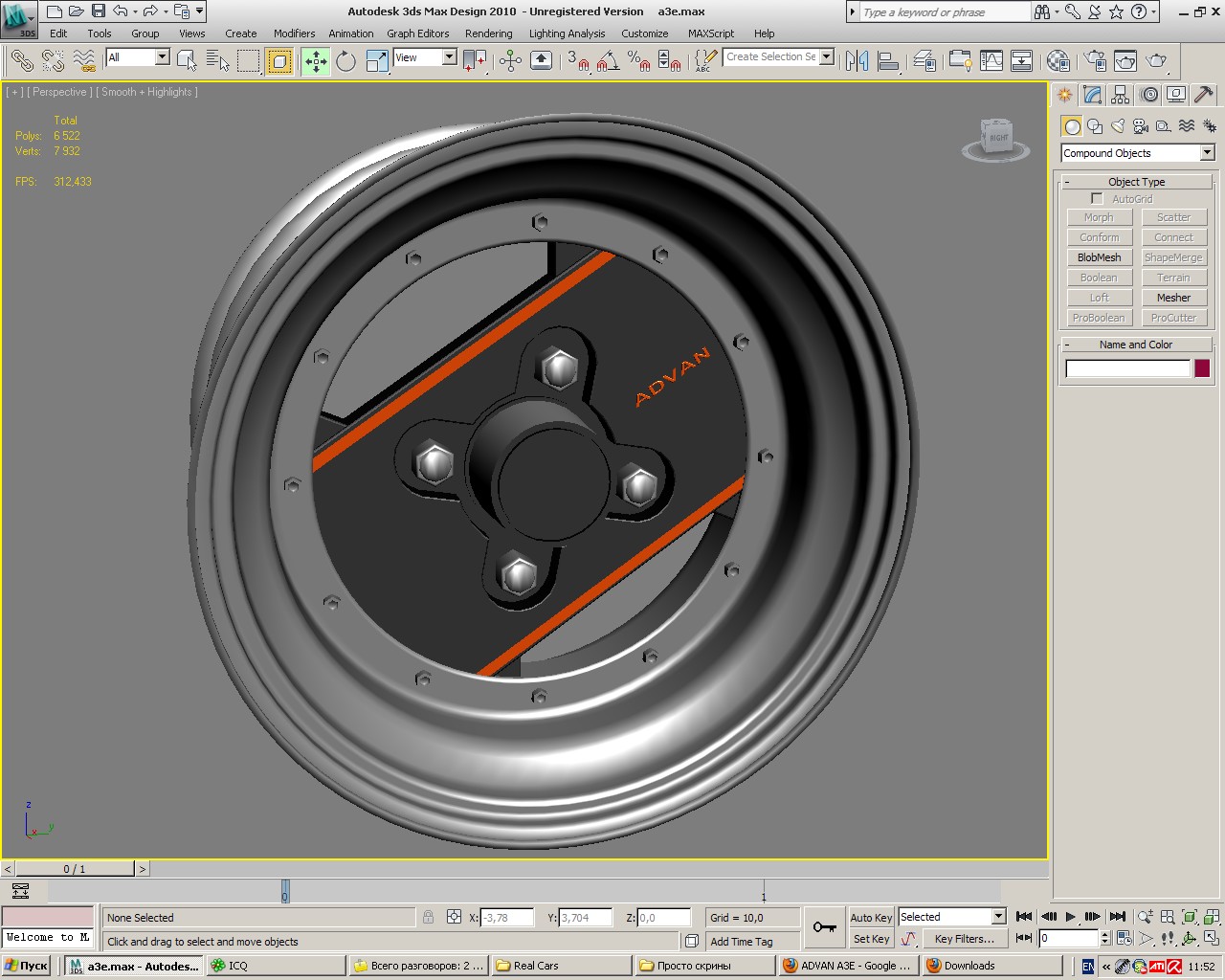Activate Select and Move tool
Viewport: 1225px width, 980px height.
tap(316, 61)
